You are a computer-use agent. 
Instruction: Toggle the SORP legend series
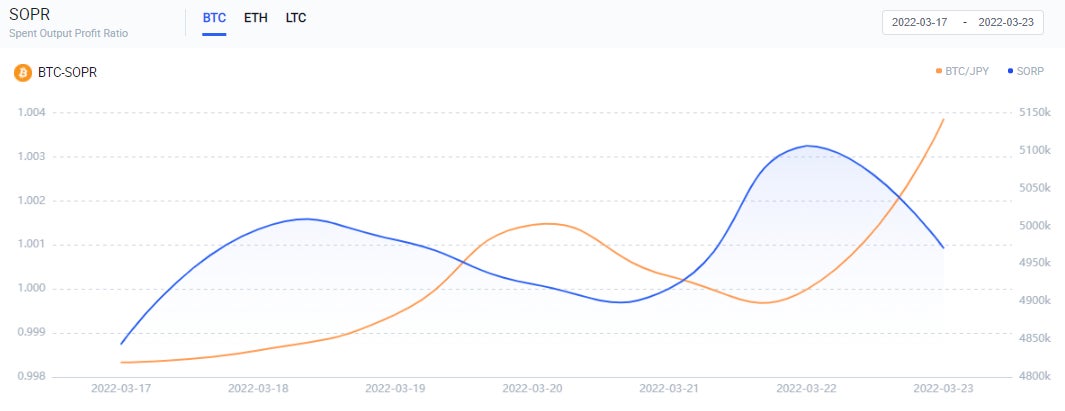pos(1026,71)
